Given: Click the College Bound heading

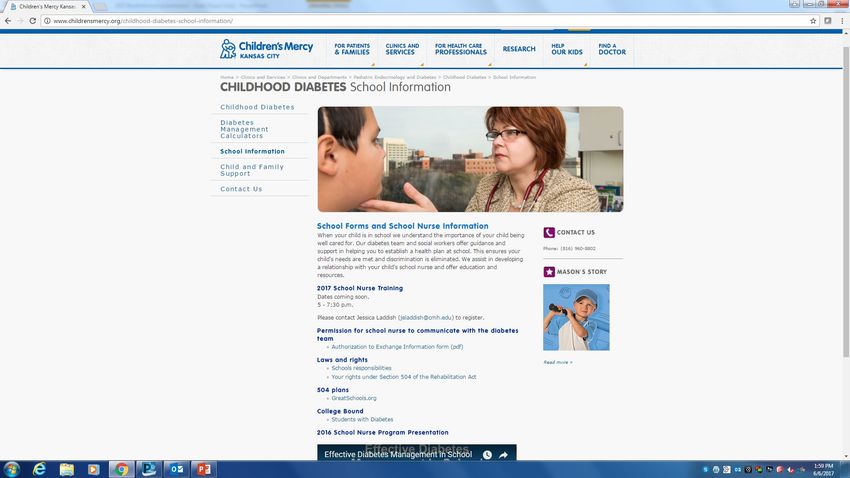Looking at the screenshot, I should [340, 411].
